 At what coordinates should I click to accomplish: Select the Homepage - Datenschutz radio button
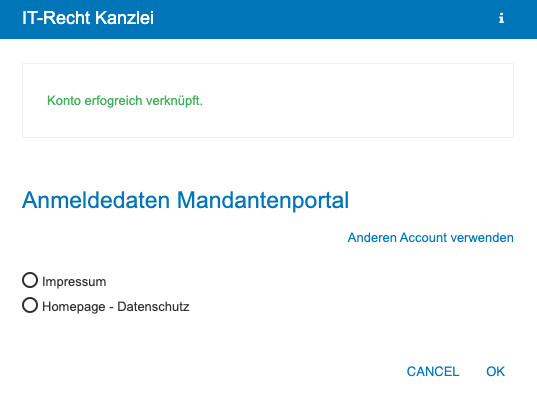(x=30, y=305)
